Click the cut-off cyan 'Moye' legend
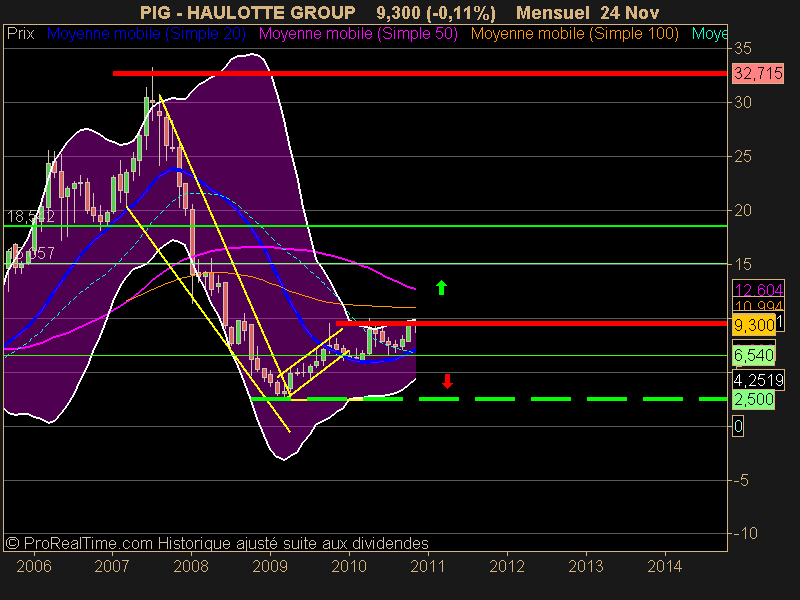Viewport: 800px width, 600px height. pos(709,34)
